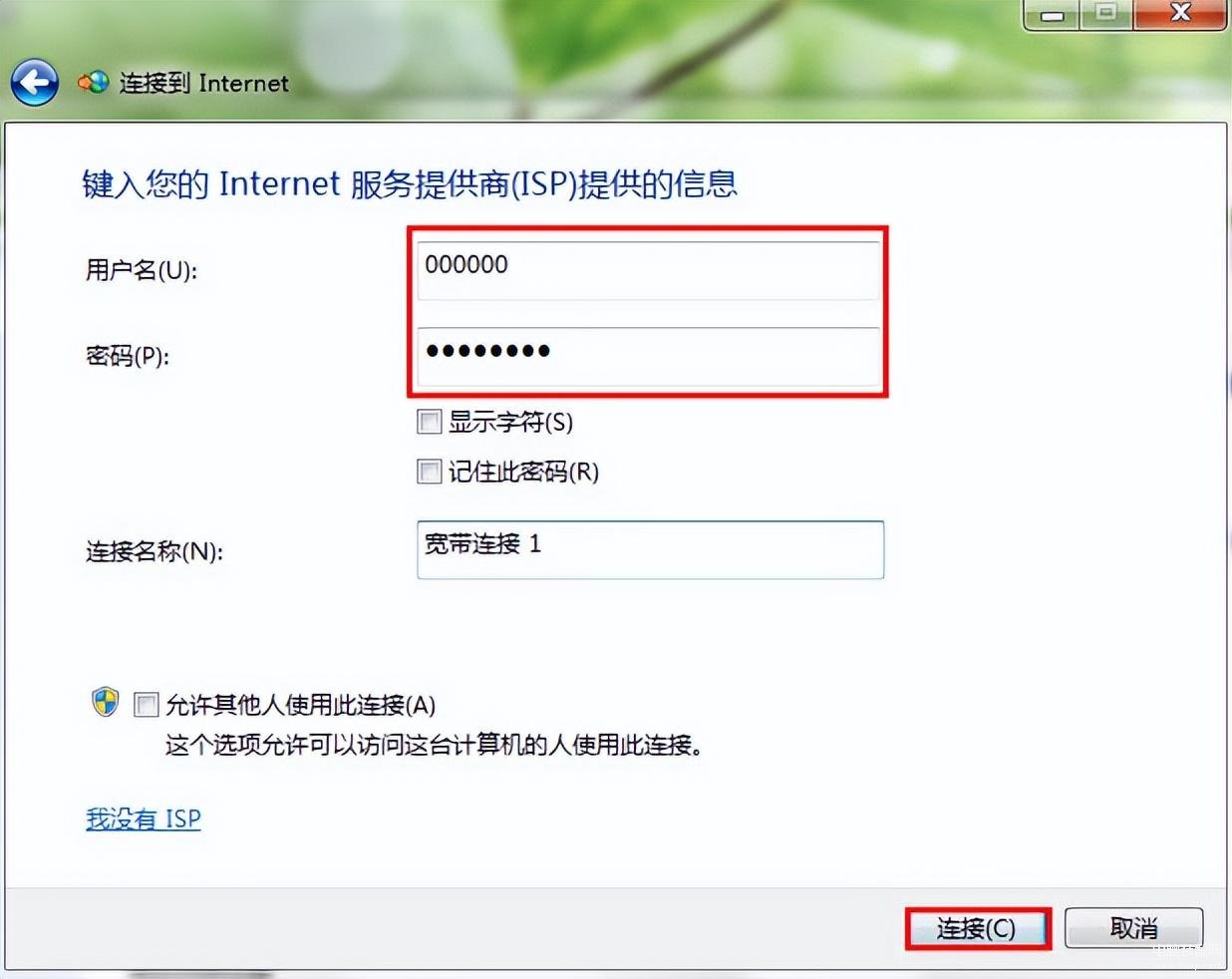
Task: Click the Connect to Internet globe icon
Action: point(94,83)
